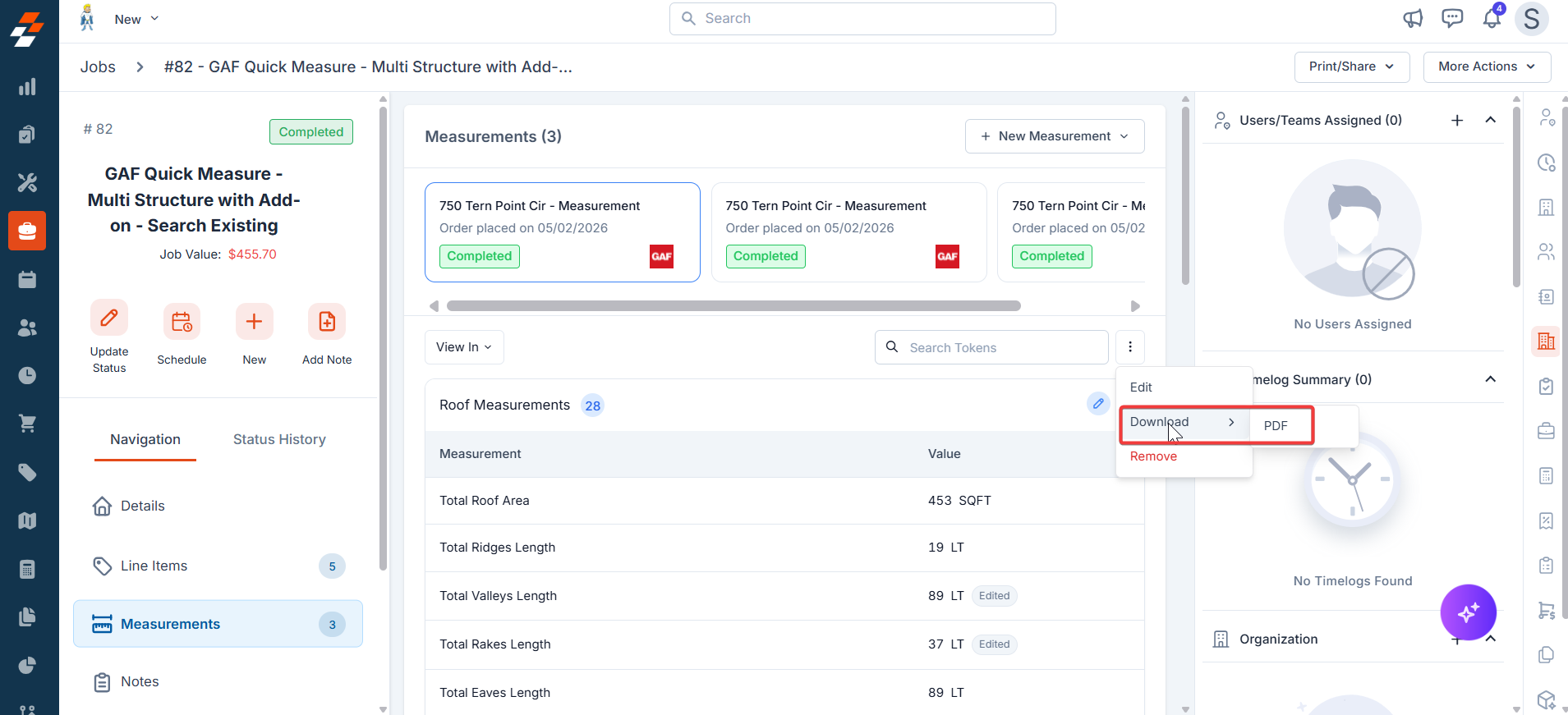Switch to the Status History tab
1568x715 pixels.
[x=279, y=440]
